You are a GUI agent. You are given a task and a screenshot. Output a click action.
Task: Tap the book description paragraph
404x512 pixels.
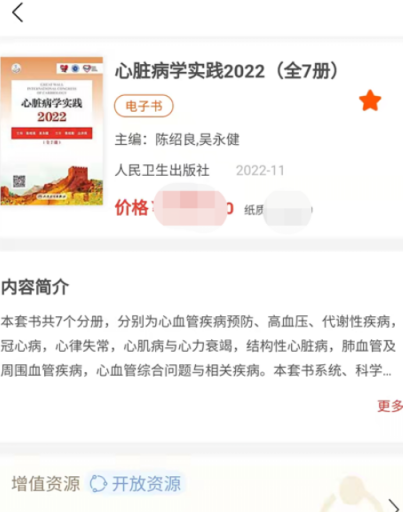click(199, 346)
